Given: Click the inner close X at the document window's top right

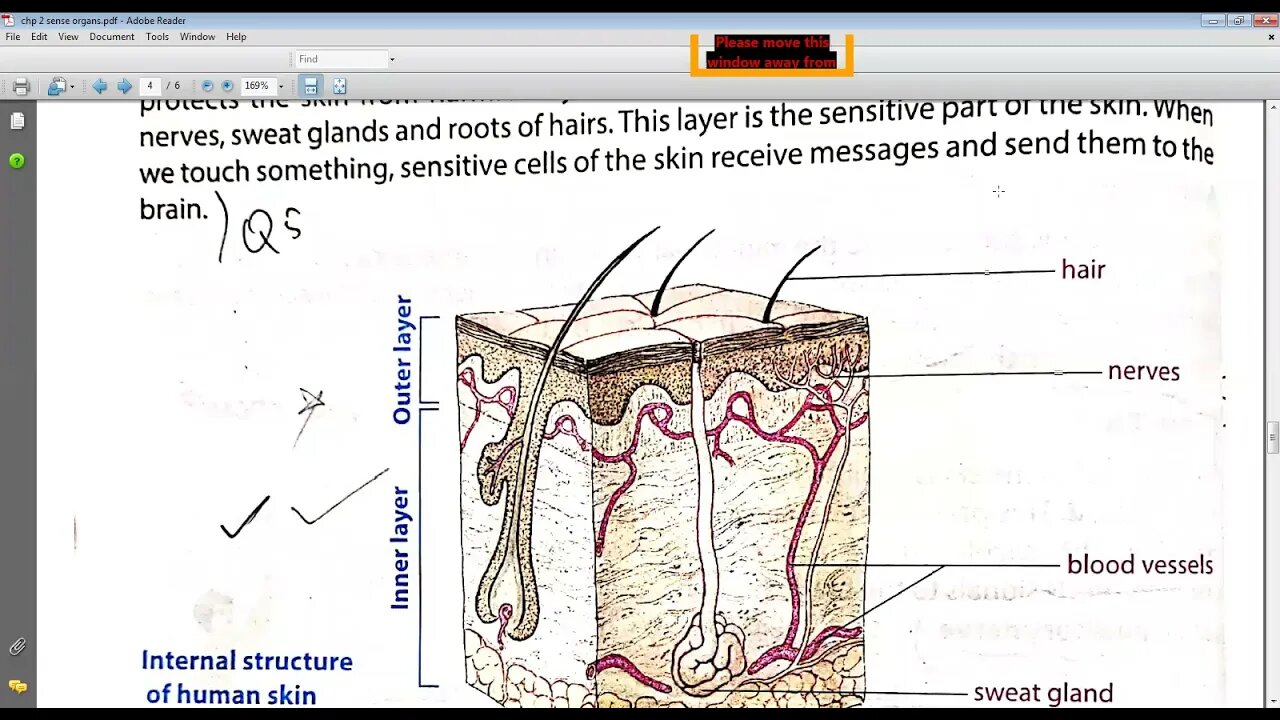Looking at the screenshot, I should (x=1271, y=37).
